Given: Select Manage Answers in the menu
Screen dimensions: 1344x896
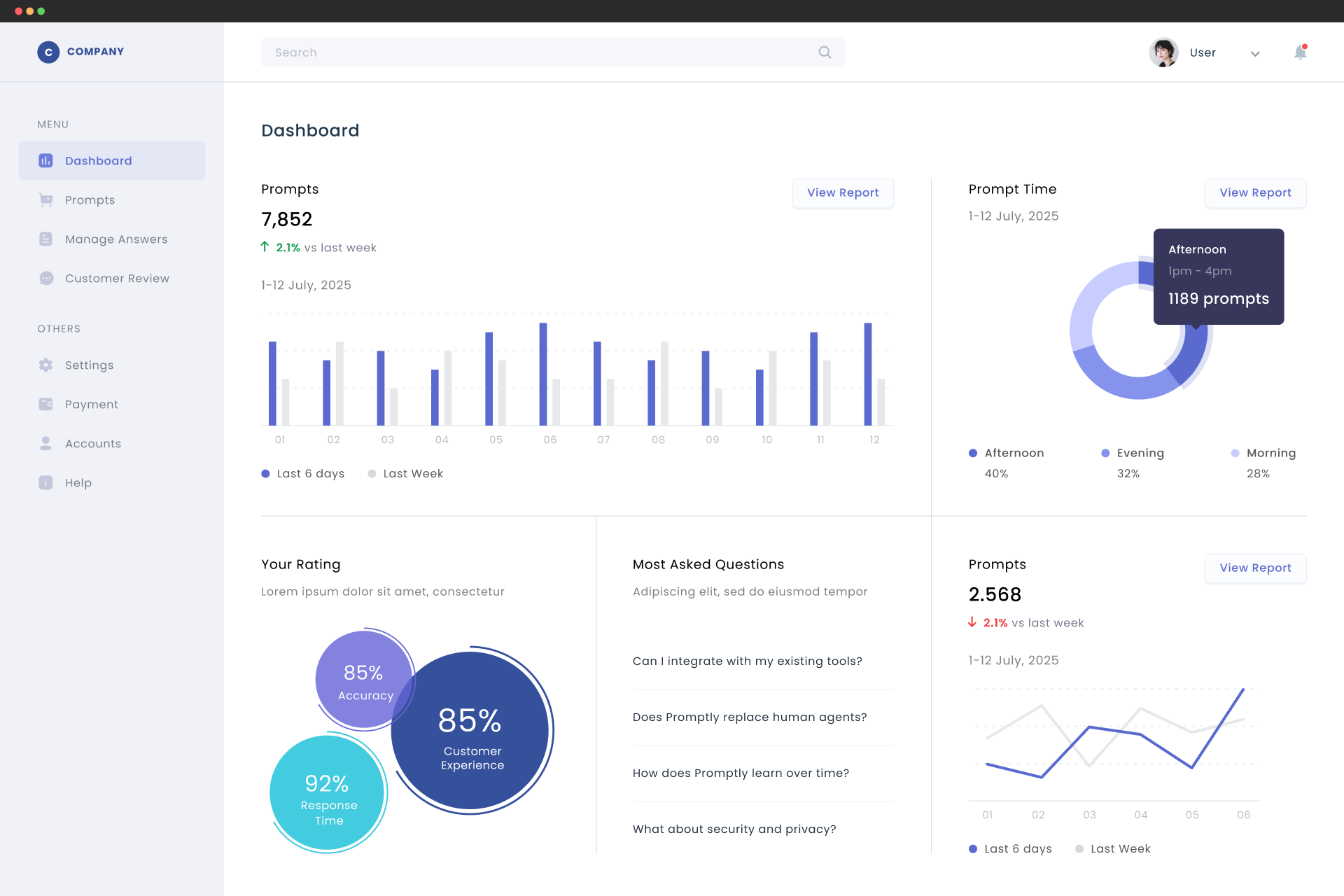Looking at the screenshot, I should point(115,239).
